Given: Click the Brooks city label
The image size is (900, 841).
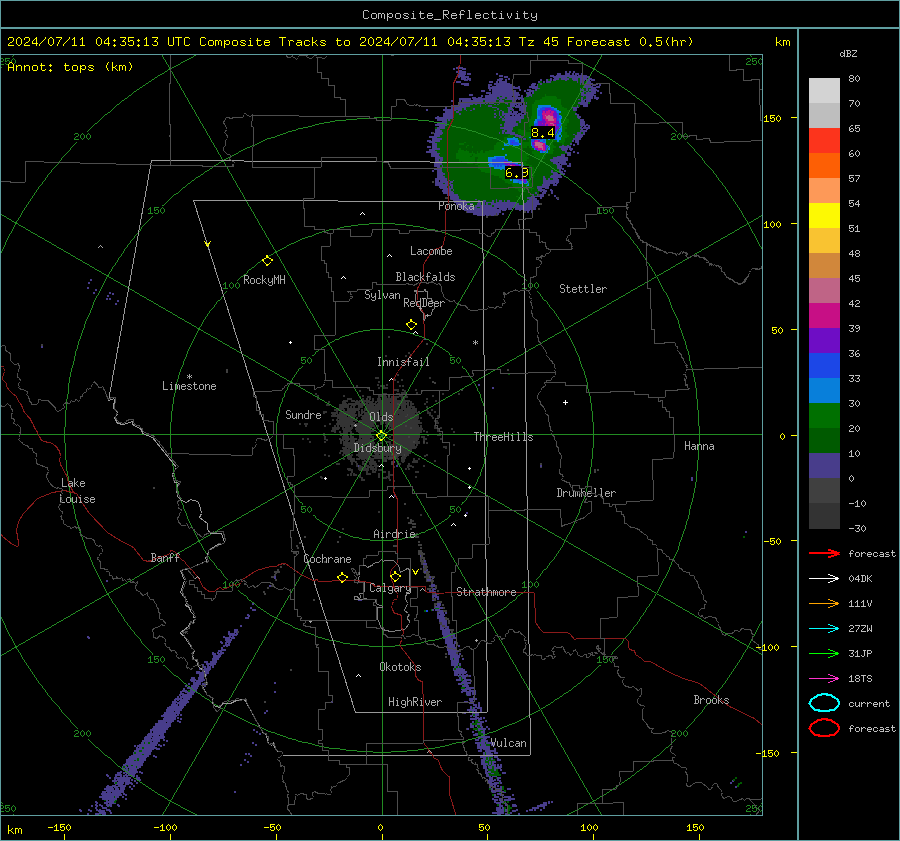Looking at the screenshot, I should (x=711, y=700).
